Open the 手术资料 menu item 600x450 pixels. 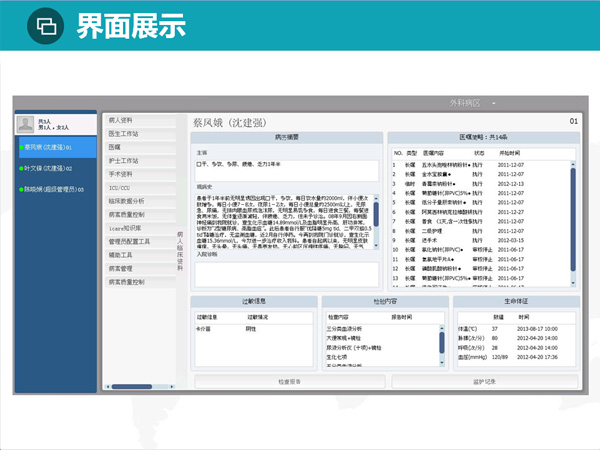pyautogui.click(x=140, y=174)
